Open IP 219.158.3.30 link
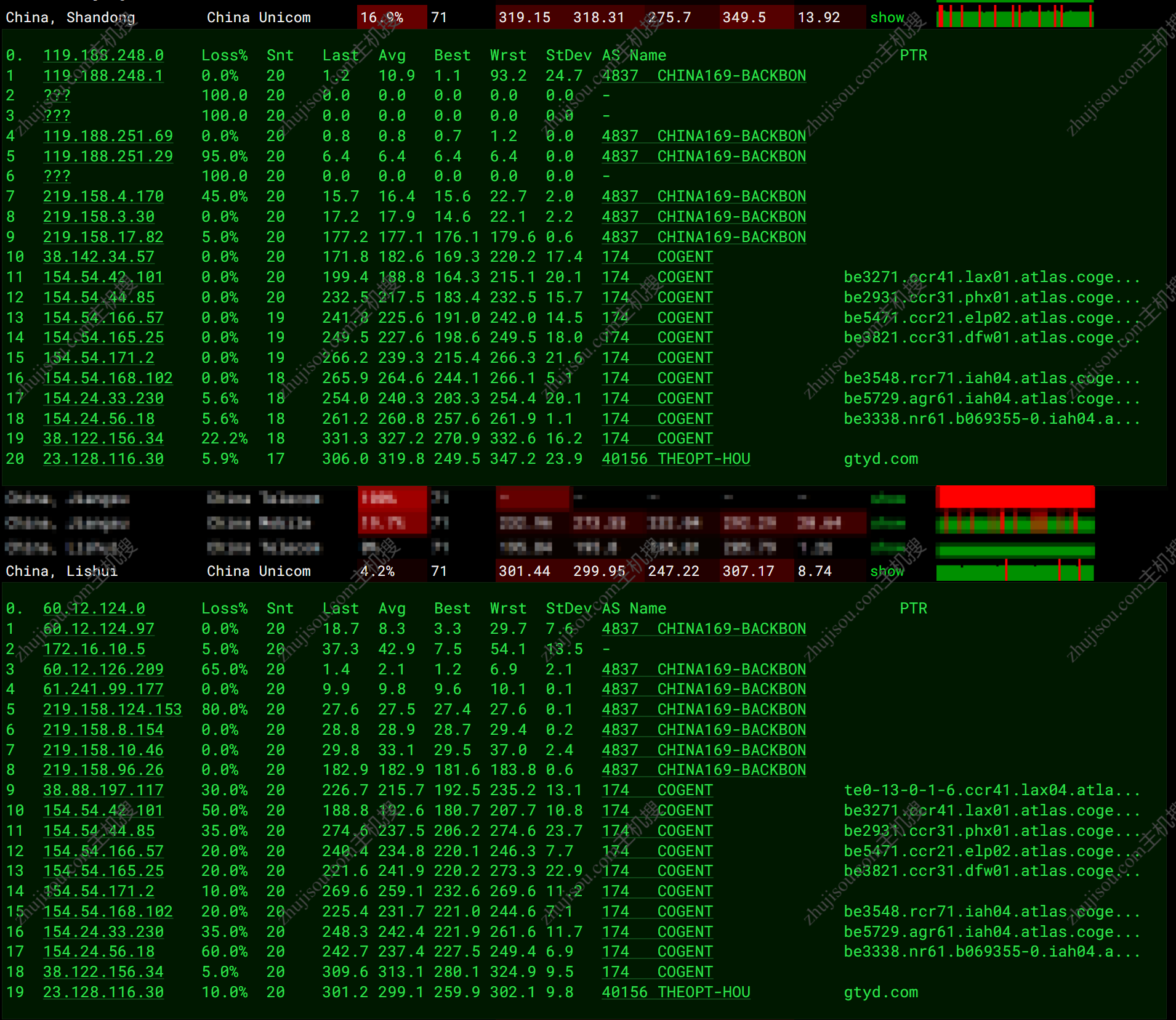 99,217
